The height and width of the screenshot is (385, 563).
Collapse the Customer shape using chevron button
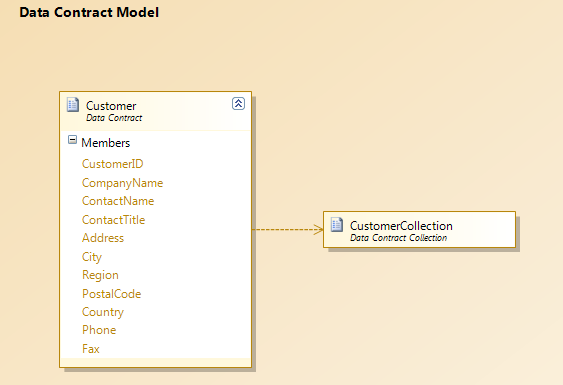pyautogui.click(x=238, y=103)
